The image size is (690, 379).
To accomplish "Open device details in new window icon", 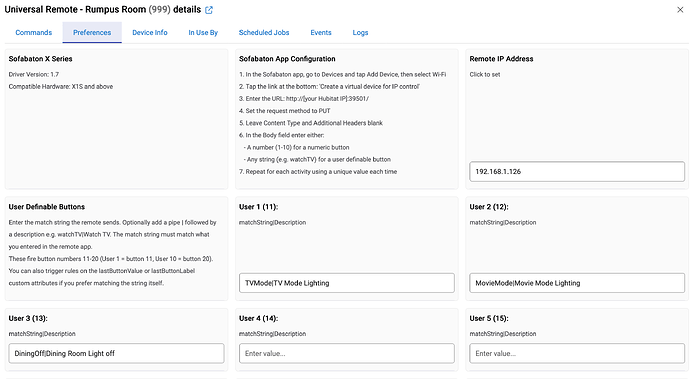I will coord(209,10).
